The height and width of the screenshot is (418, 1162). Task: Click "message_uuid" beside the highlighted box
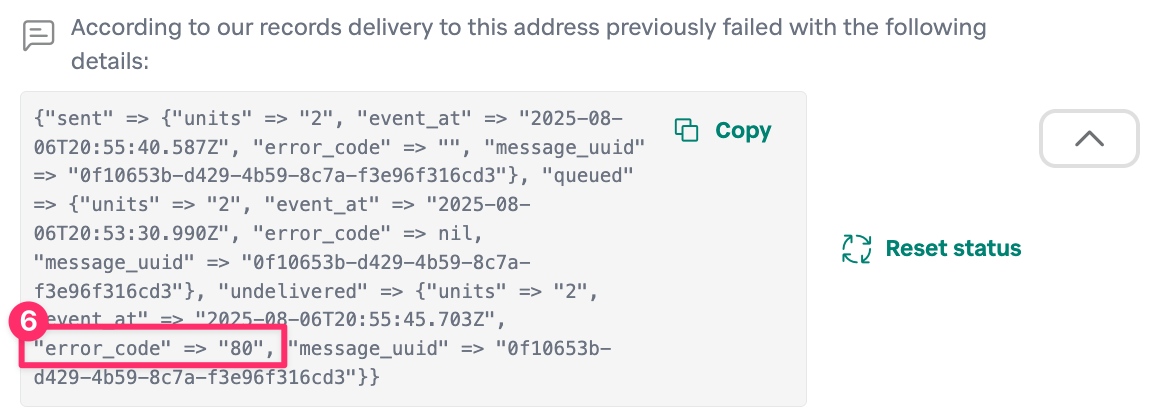[x=364, y=349]
